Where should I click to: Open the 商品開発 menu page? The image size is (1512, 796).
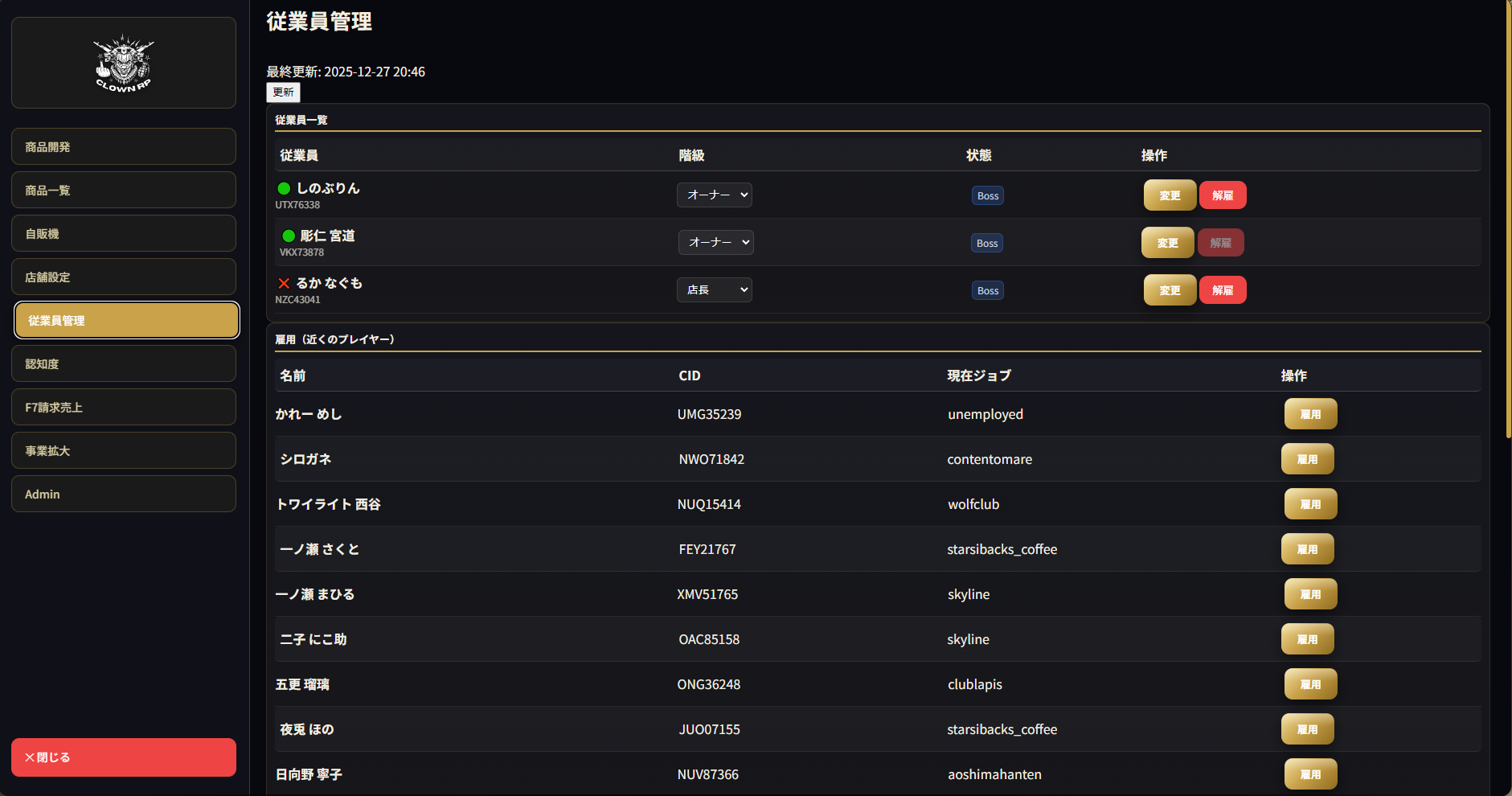click(x=124, y=147)
